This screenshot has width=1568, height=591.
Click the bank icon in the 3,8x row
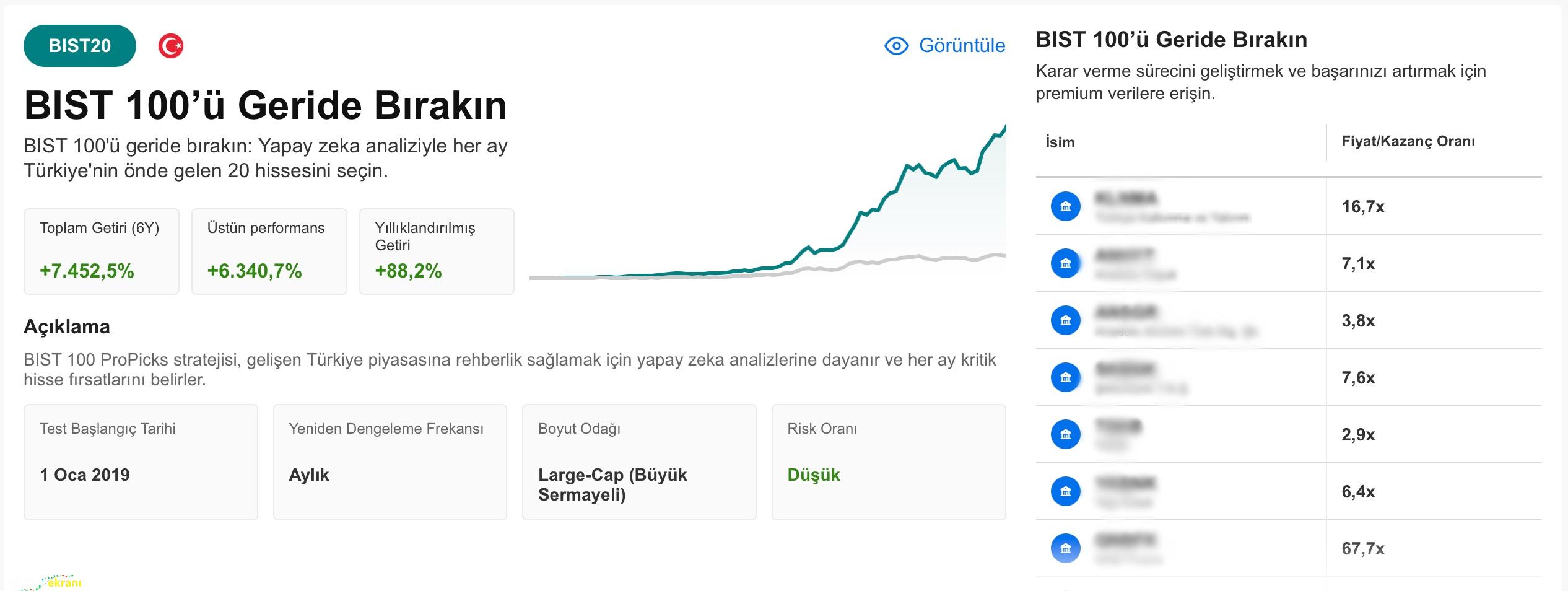(1065, 321)
